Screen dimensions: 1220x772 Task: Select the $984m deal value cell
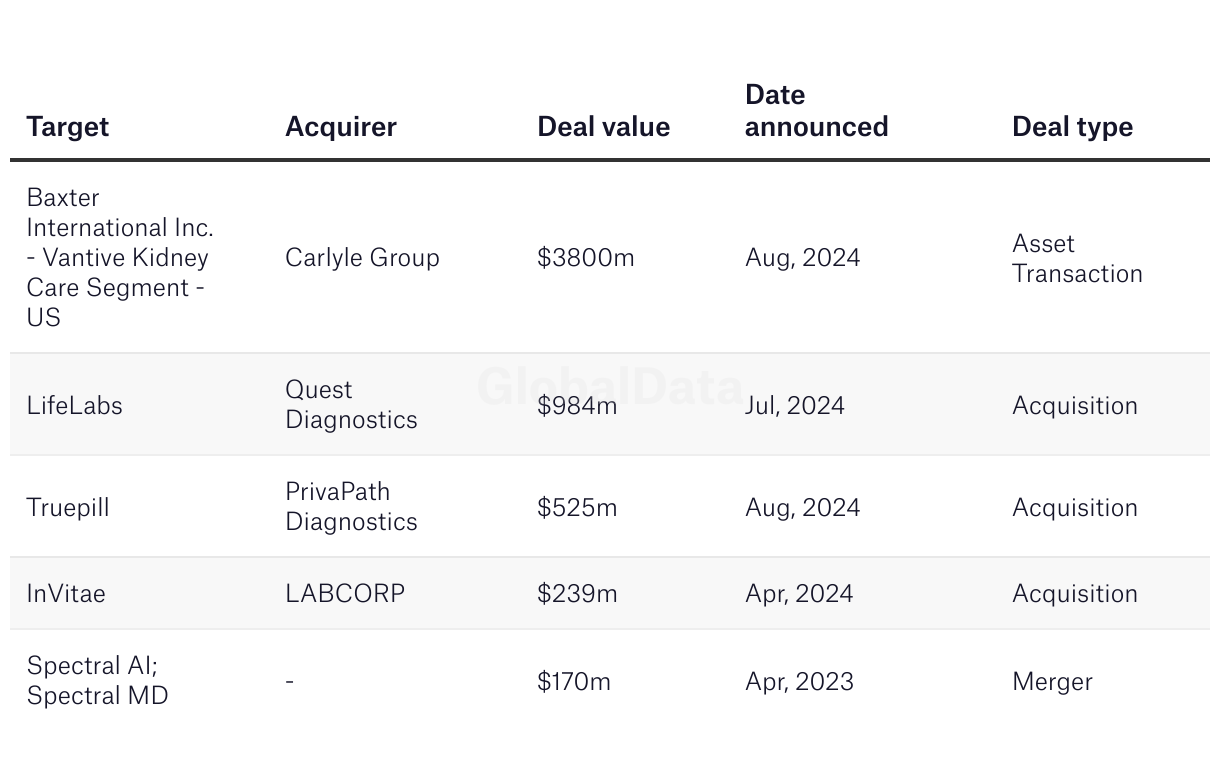click(x=577, y=405)
